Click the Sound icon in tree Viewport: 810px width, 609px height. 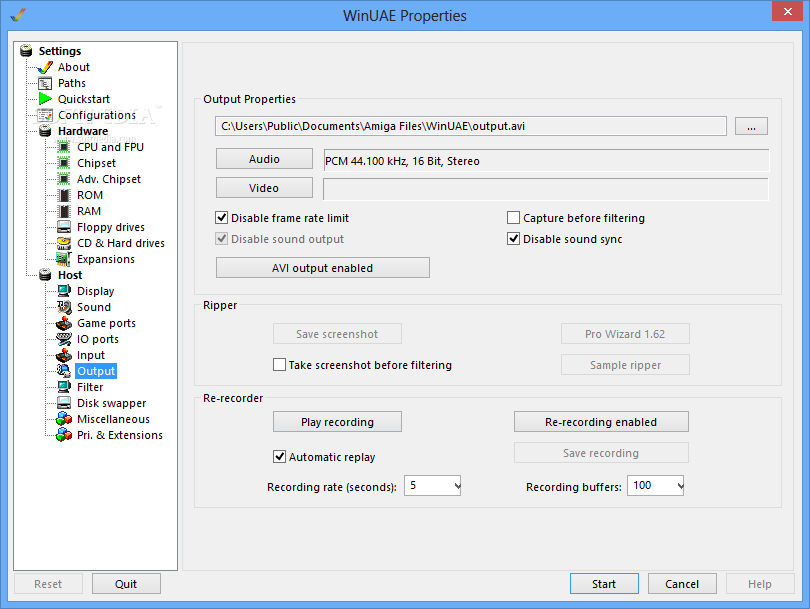[64, 307]
